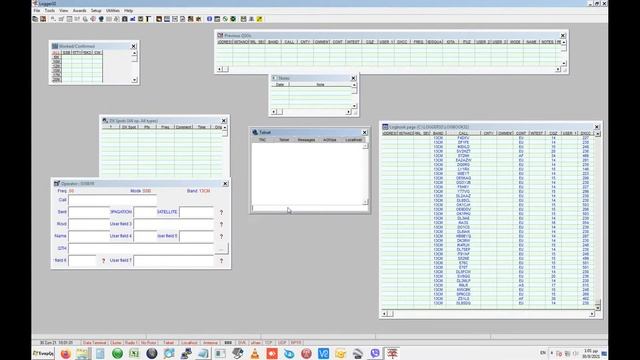Click the Logger32 antenna icon in taskbar

[x=392, y=353]
